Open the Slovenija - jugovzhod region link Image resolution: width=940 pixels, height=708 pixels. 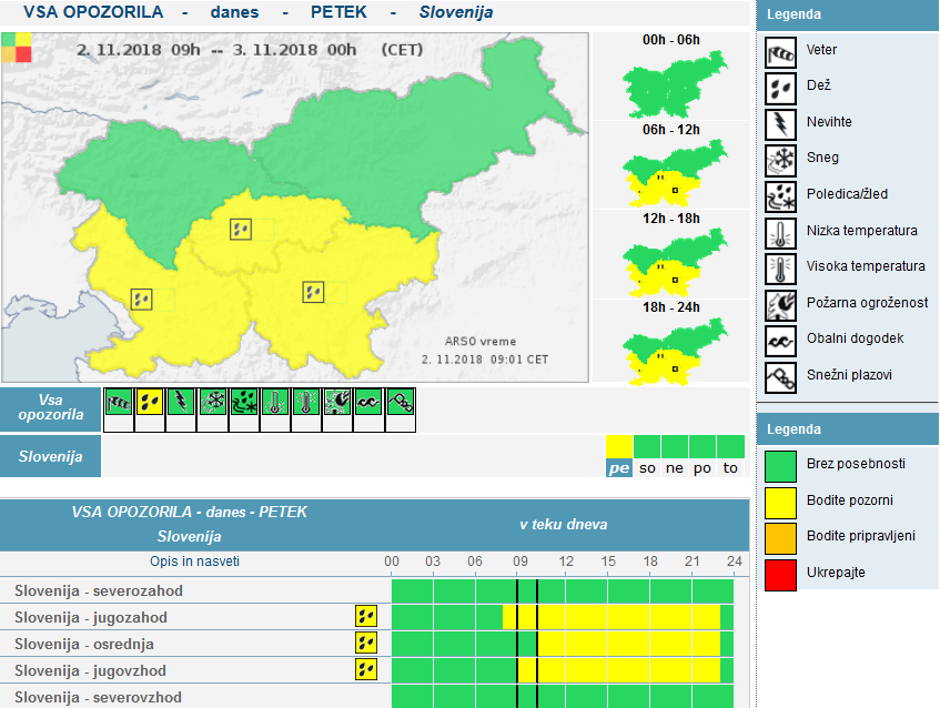(x=91, y=670)
